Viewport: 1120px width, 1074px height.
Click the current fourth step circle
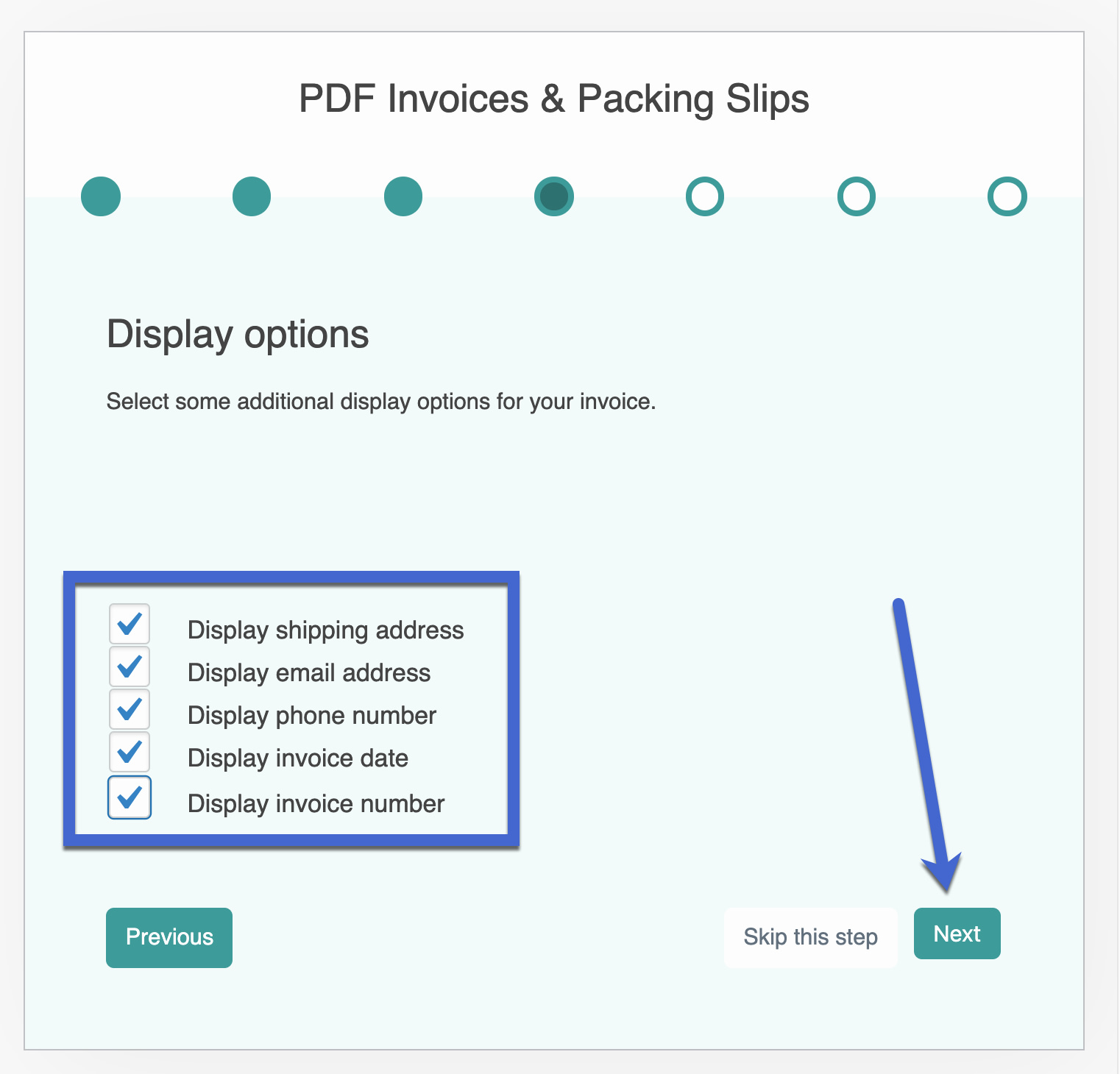tap(554, 196)
